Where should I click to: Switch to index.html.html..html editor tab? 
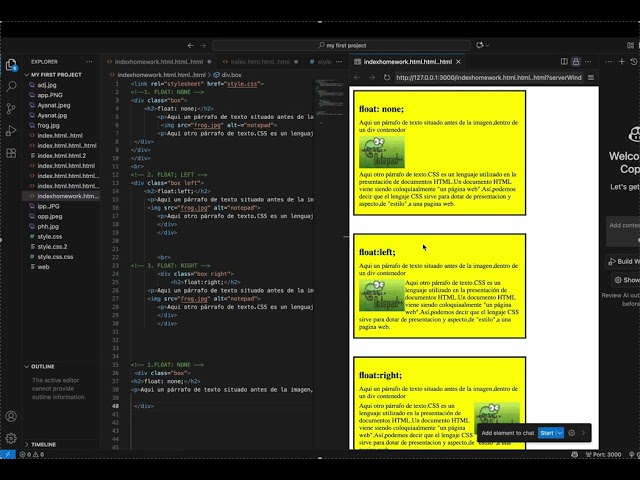point(260,62)
